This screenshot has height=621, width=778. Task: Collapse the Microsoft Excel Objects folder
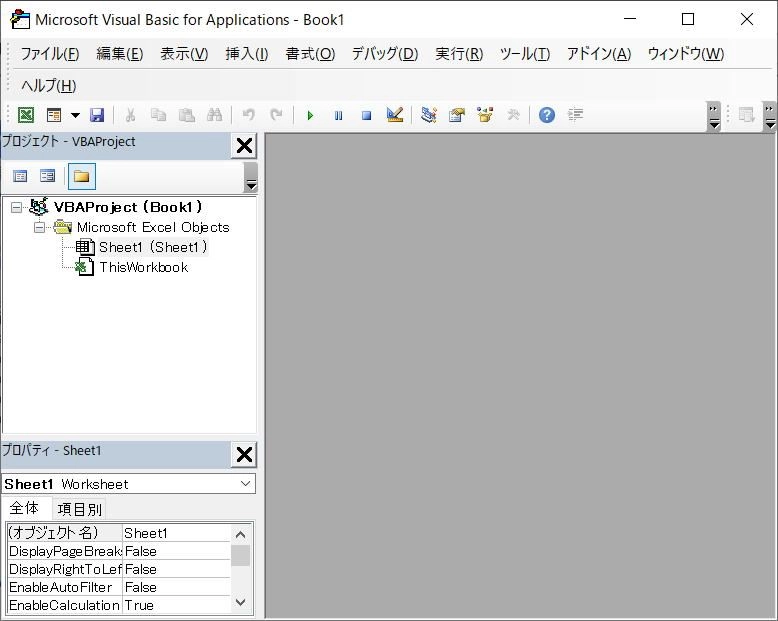pos(39,228)
